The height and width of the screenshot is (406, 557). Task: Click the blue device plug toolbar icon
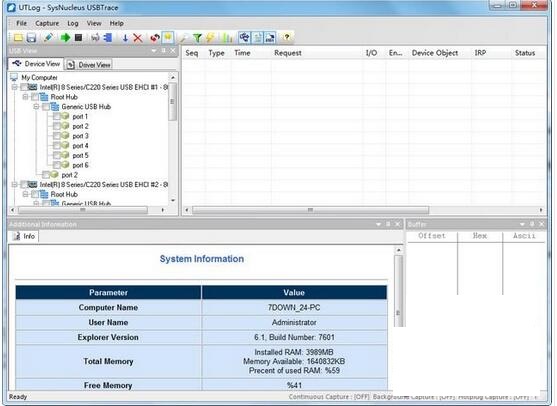coord(108,38)
